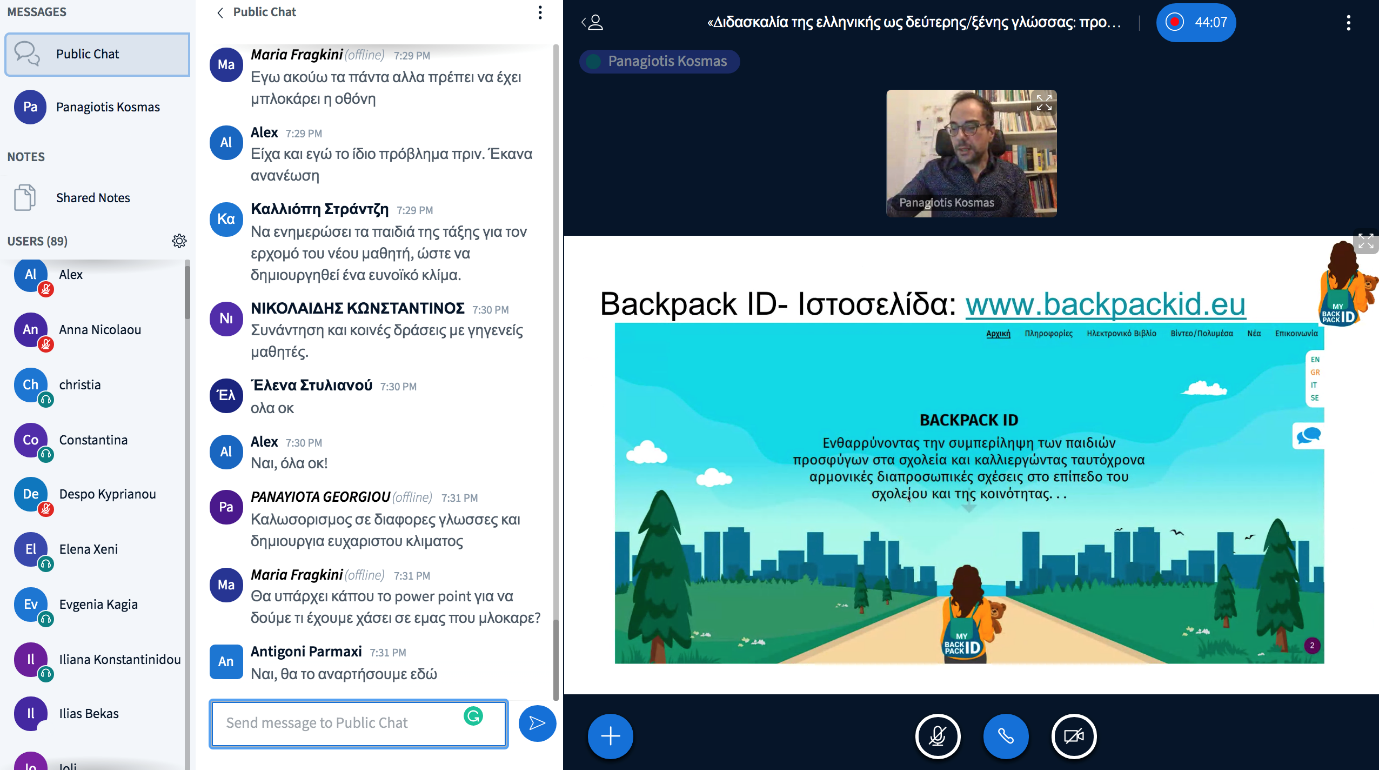Click the Νι avatar of ΝΙΚΟΛΑΙΔΗΣ ΚΩΝΣΤΑΝΤΙΝΟΣ
This screenshot has height=770, width=1379.
click(226, 319)
